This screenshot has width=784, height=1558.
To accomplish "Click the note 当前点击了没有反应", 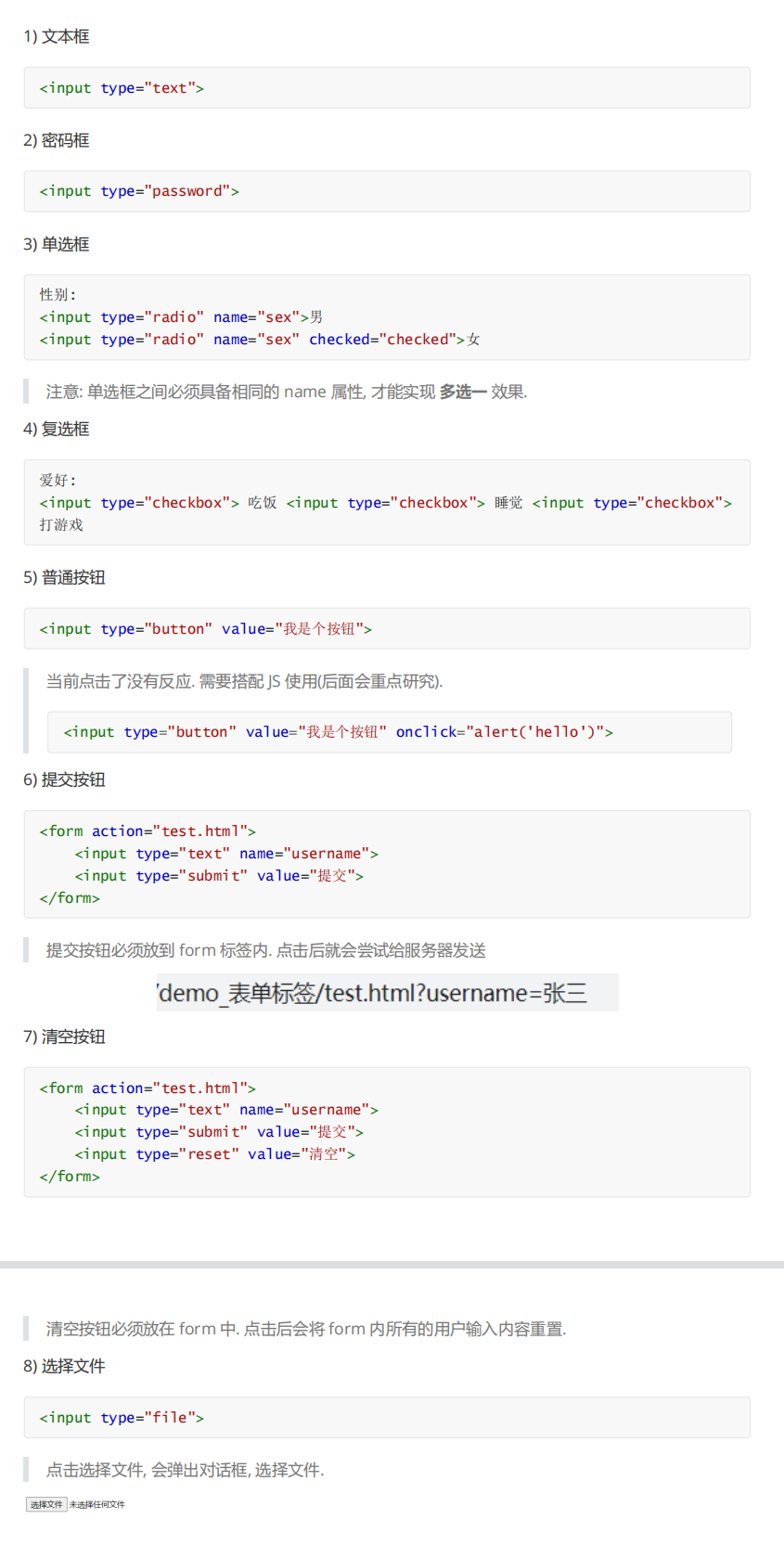I will 245,681.
